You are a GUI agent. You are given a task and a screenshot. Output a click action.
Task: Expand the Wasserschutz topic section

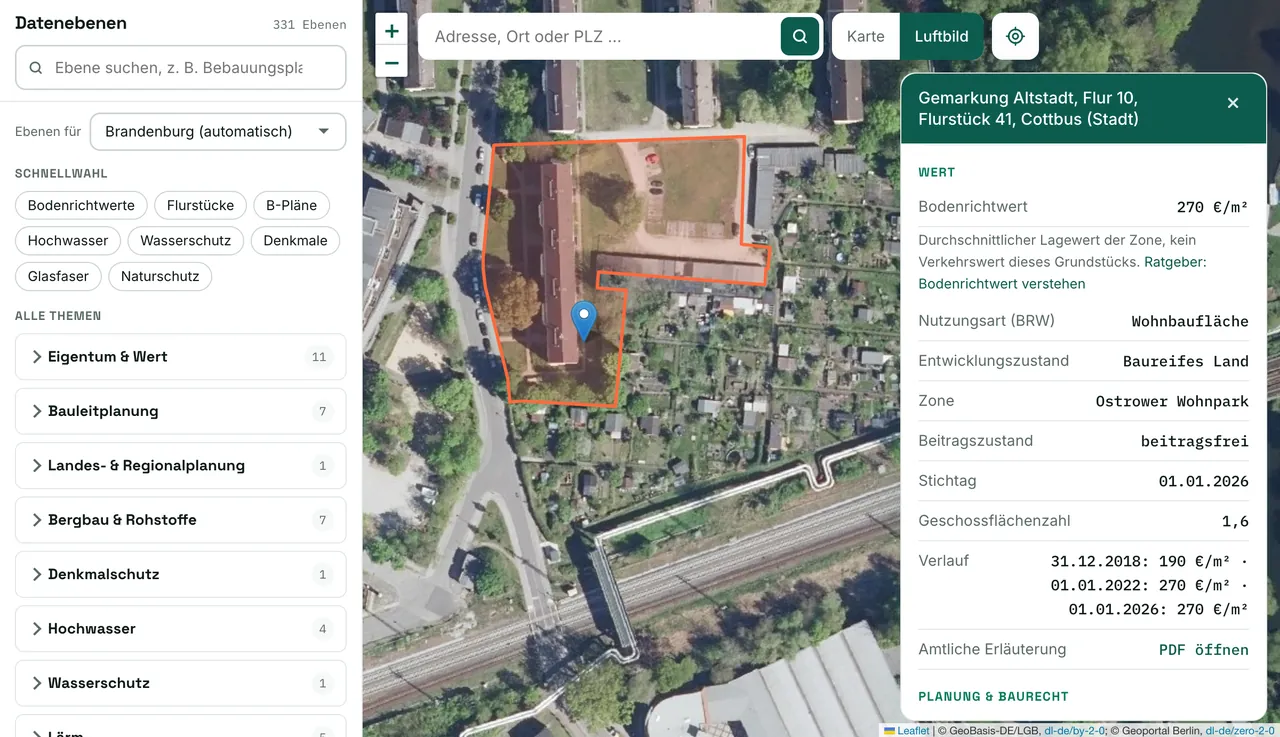pyautogui.click(x=180, y=683)
